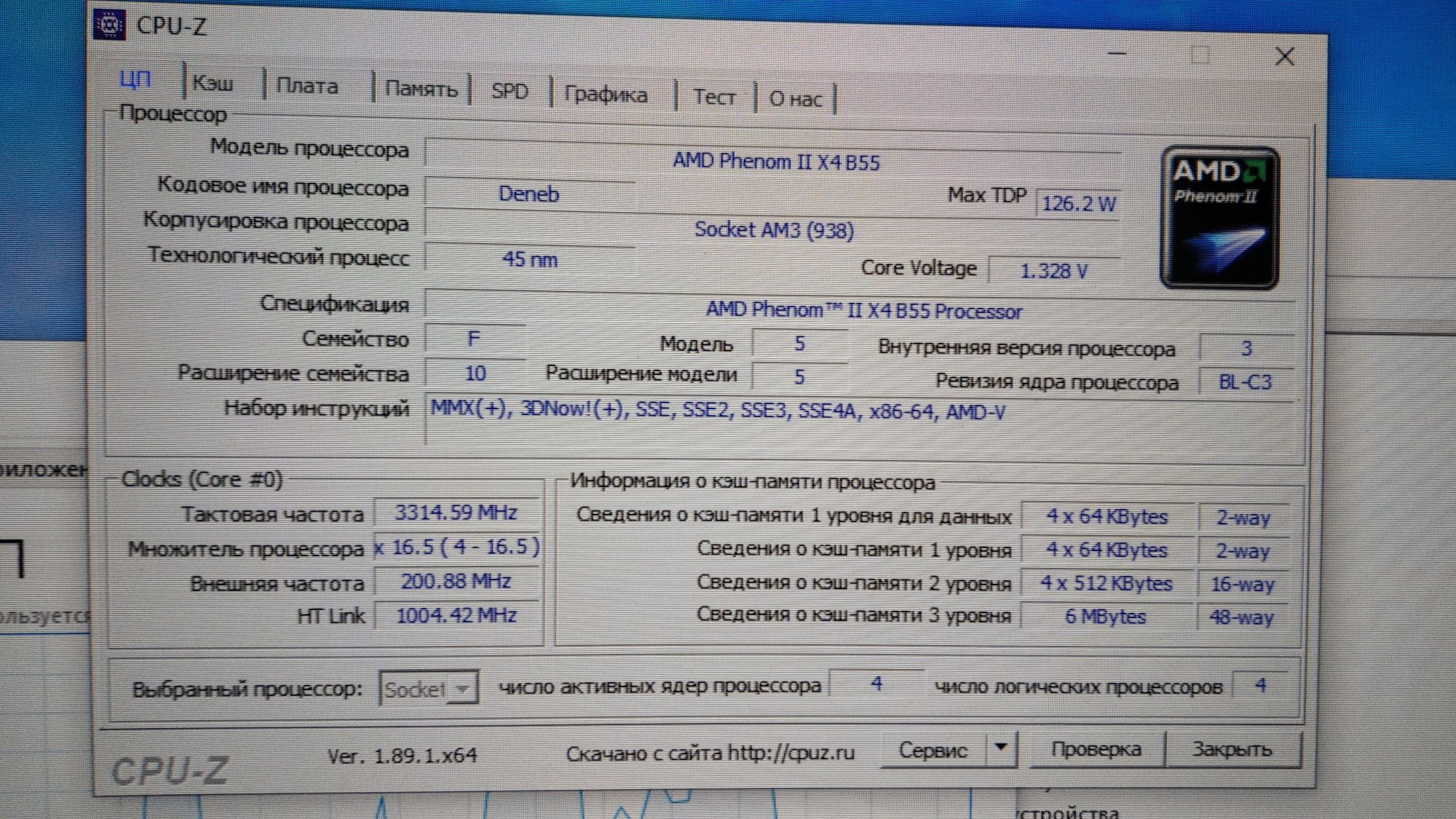The width and height of the screenshot is (1456, 819).
Task: Click the http://cpuz.ru site text
Action: pos(791,752)
